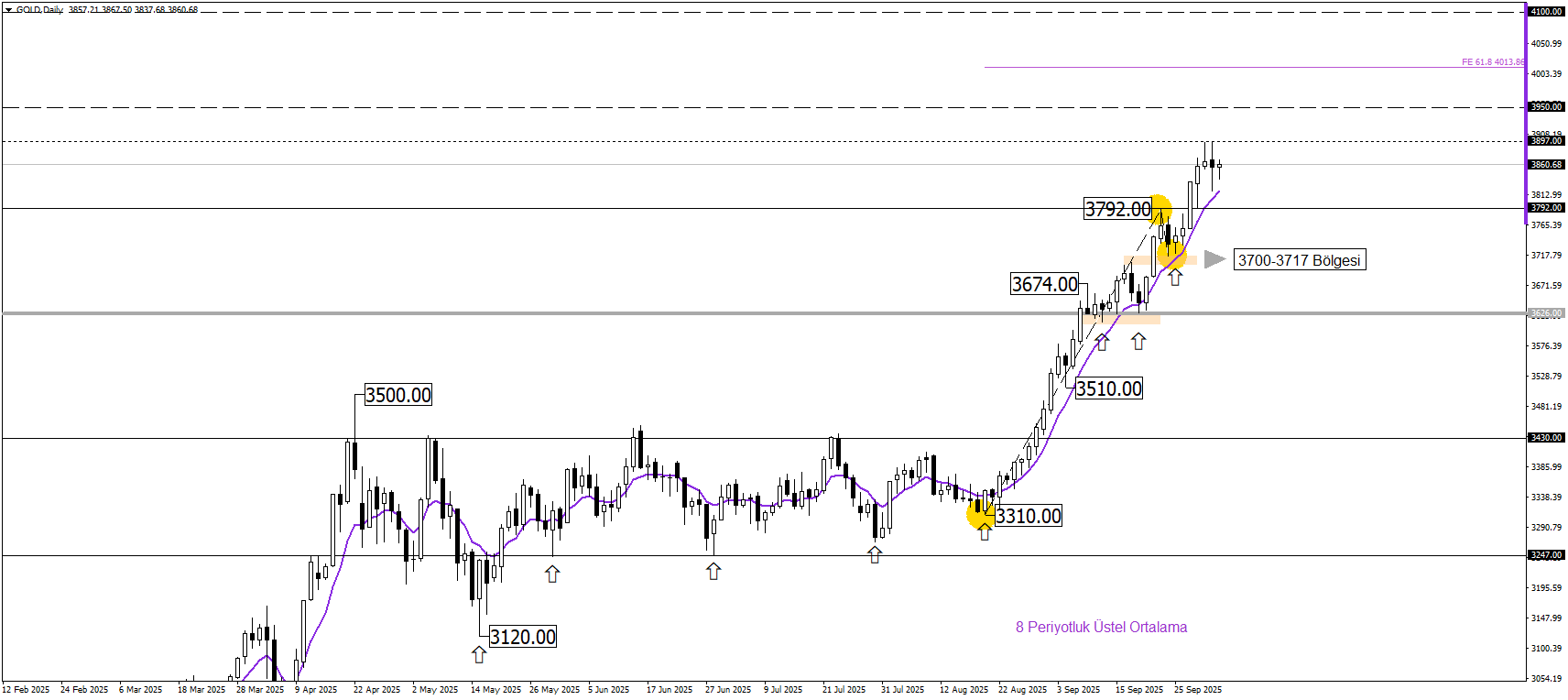Click the 3500.00 price annotation

[x=397, y=395]
